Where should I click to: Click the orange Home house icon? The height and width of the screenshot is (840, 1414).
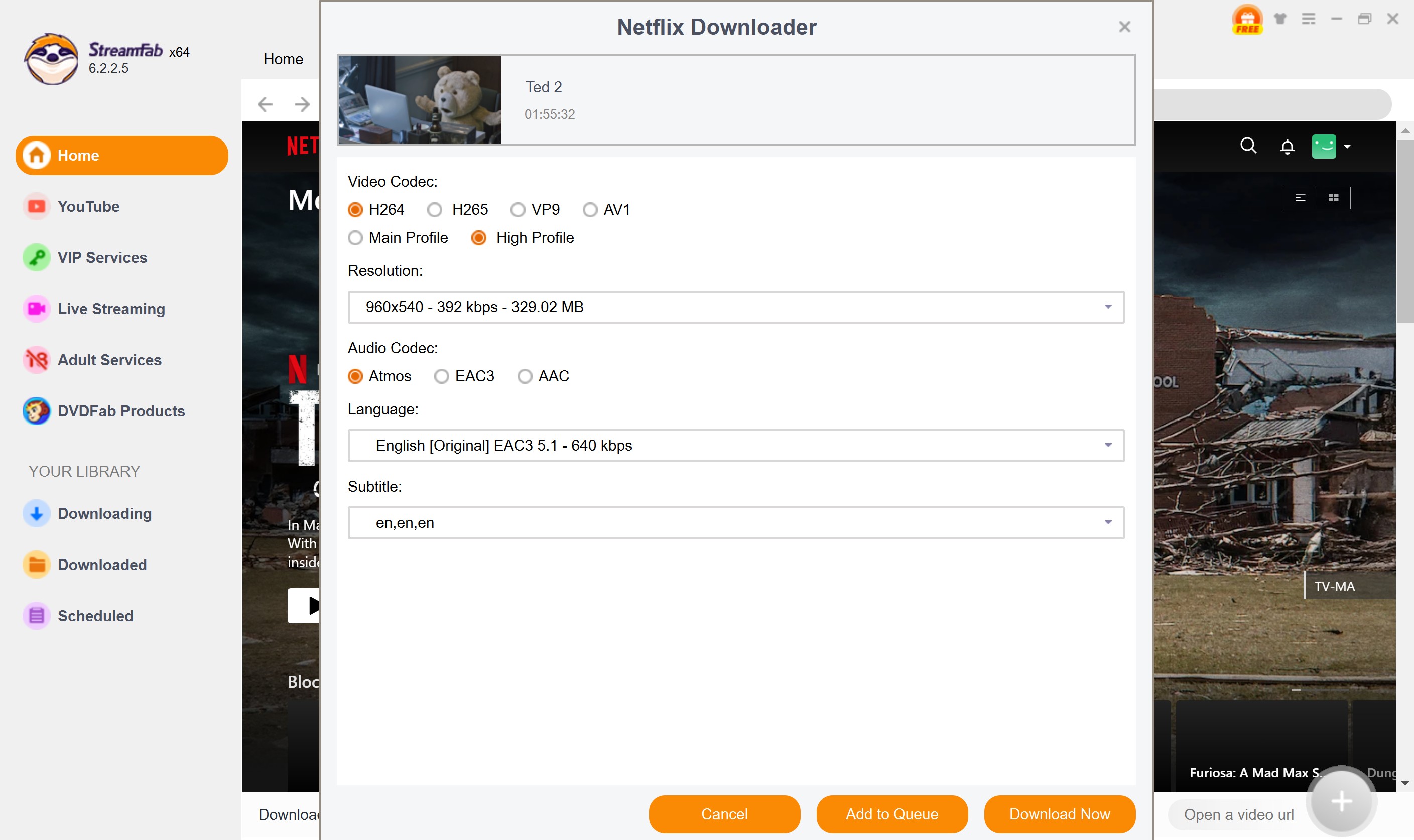(37, 155)
